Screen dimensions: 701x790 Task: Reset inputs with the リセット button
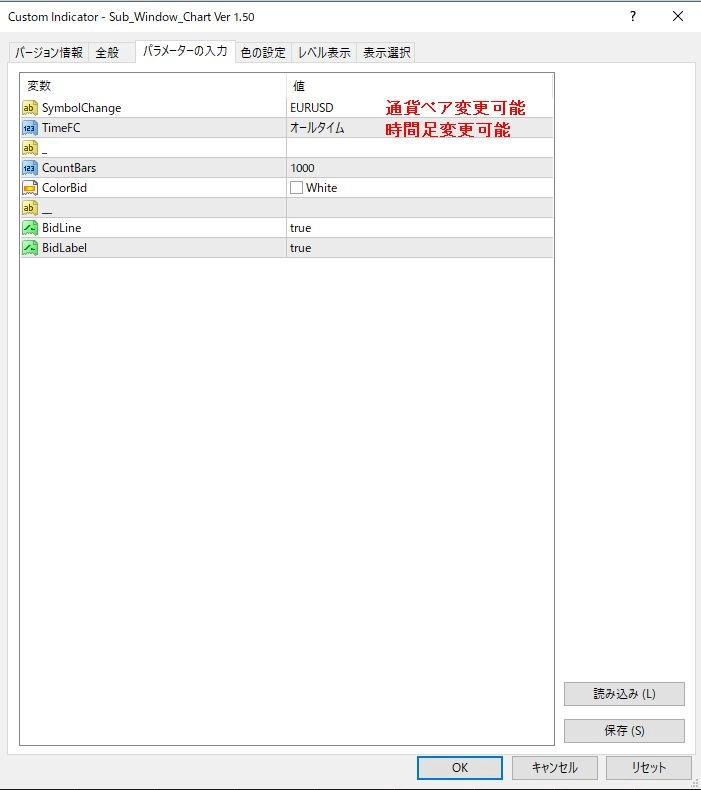[x=649, y=767]
